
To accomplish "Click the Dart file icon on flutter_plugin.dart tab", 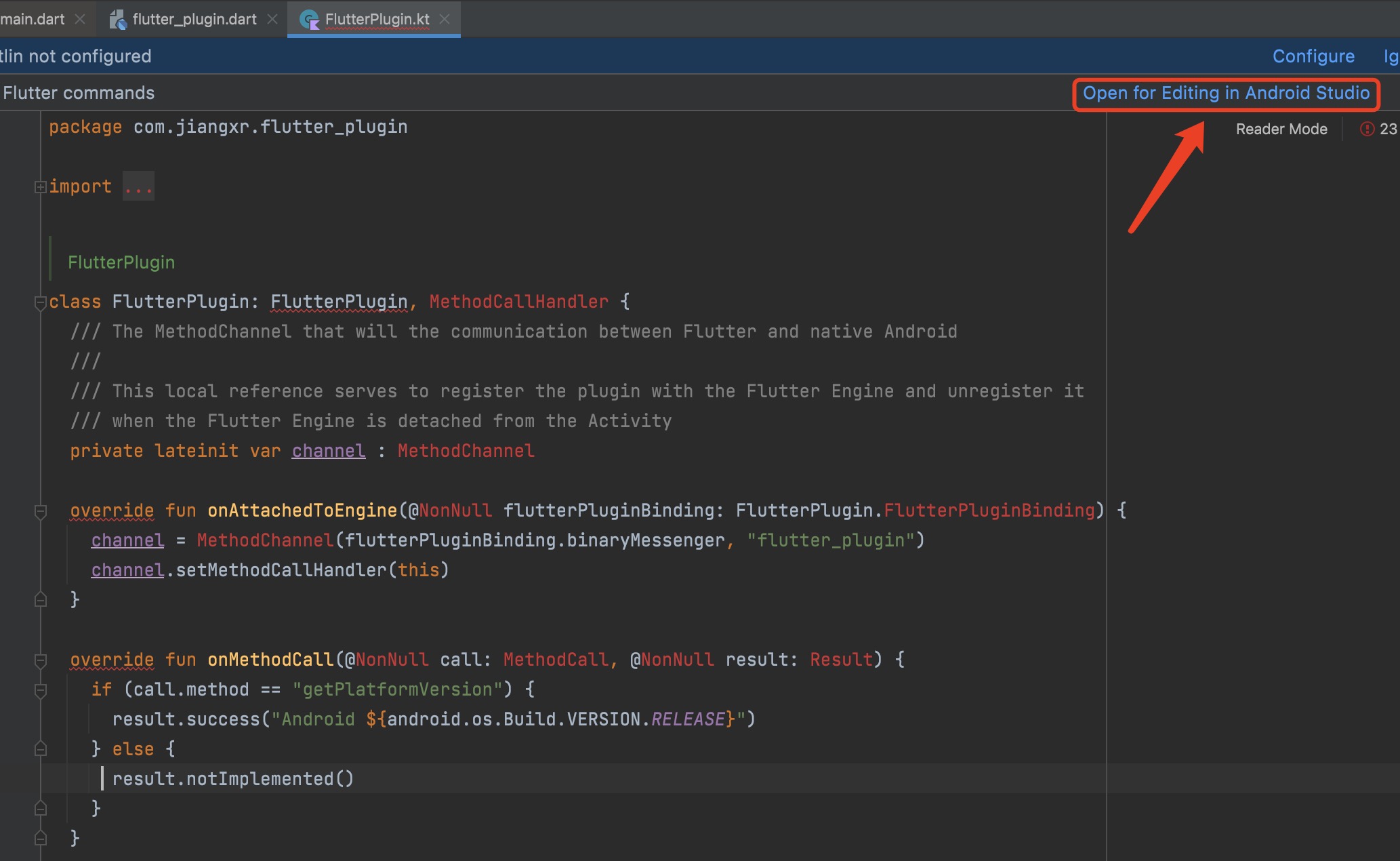I will (x=118, y=20).
